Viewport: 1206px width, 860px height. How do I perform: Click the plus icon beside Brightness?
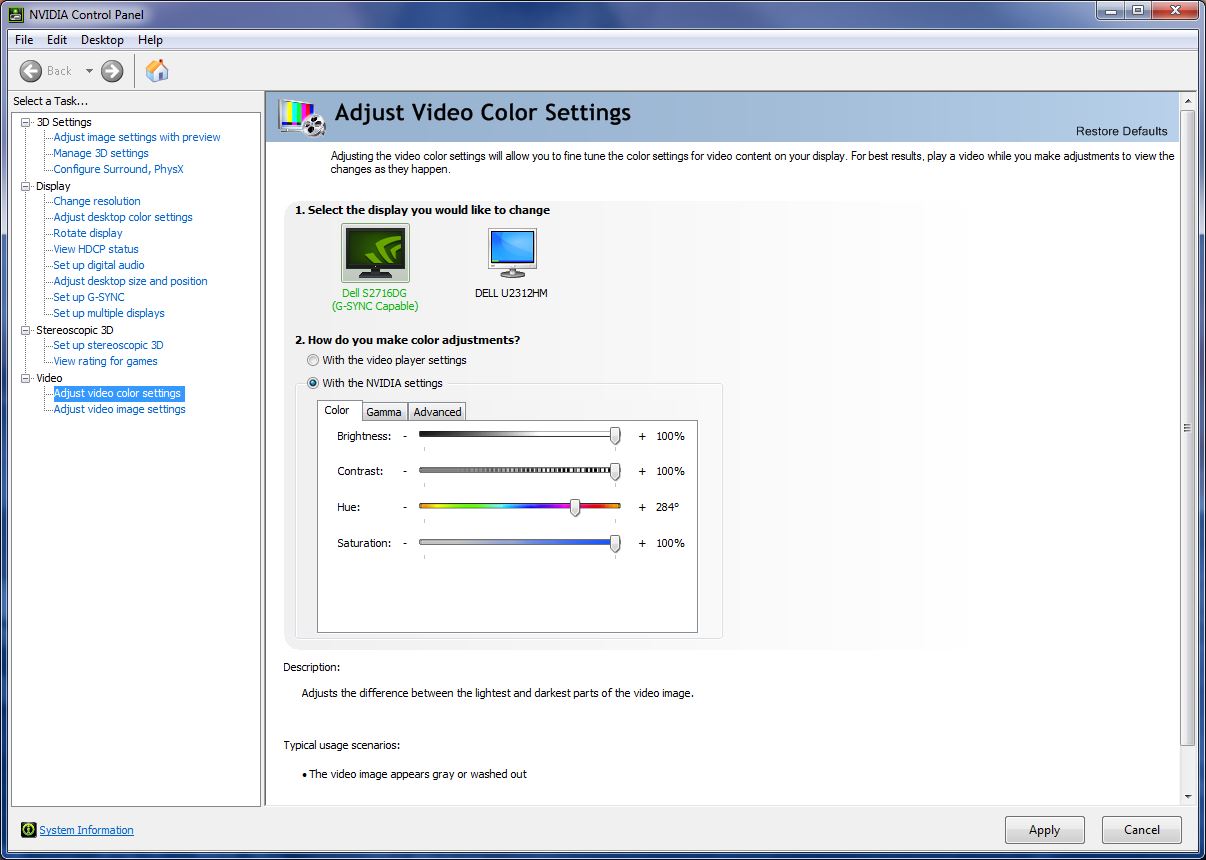click(x=642, y=436)
